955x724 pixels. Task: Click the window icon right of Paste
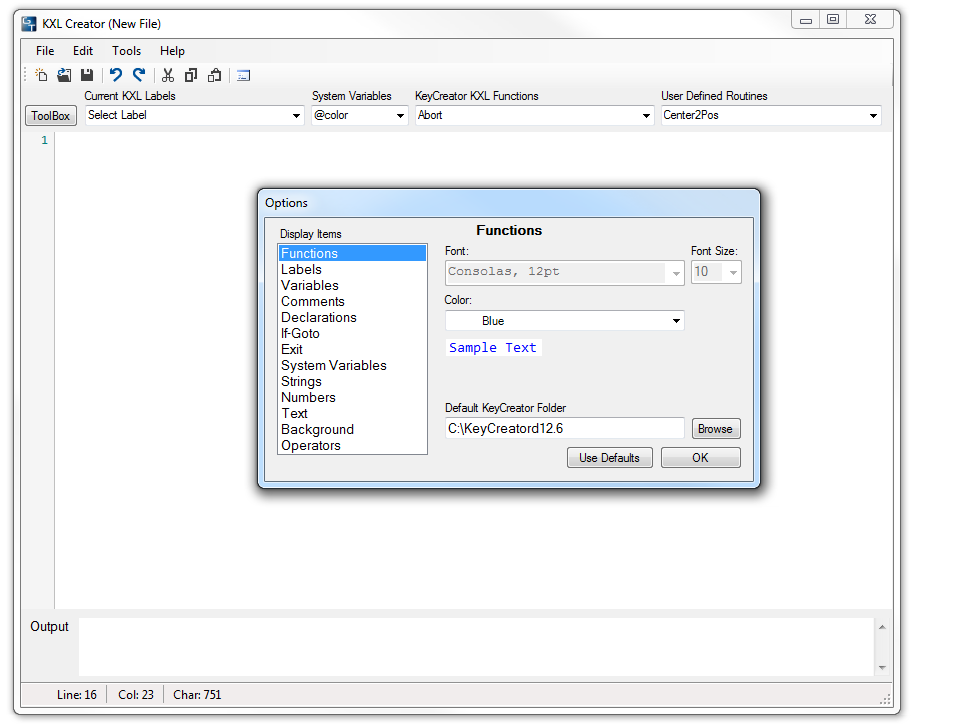(243, 75)
